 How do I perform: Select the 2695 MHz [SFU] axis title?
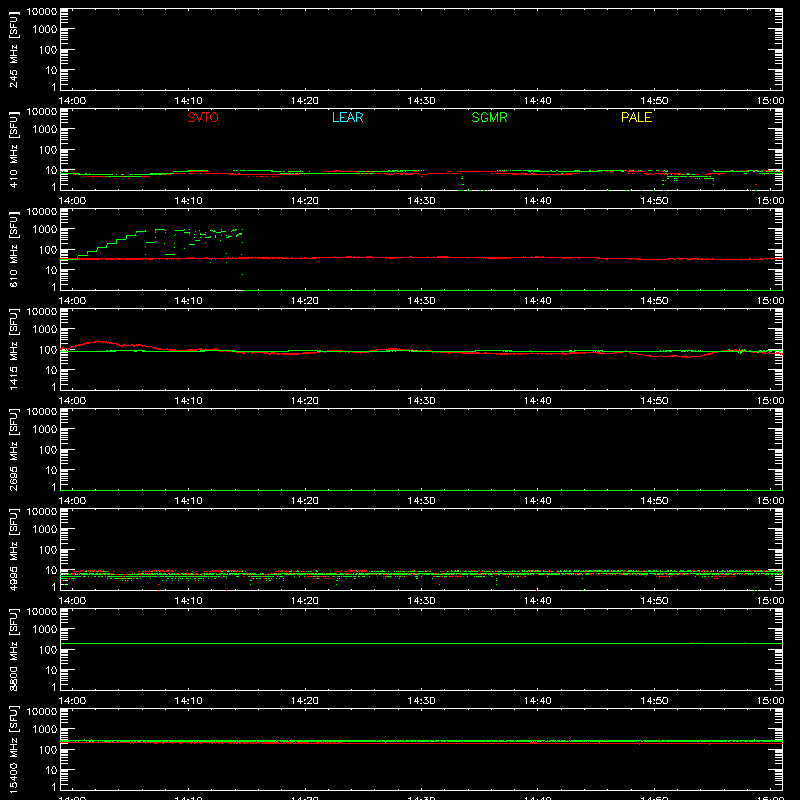pyautogui.click(x=13, y=449)
